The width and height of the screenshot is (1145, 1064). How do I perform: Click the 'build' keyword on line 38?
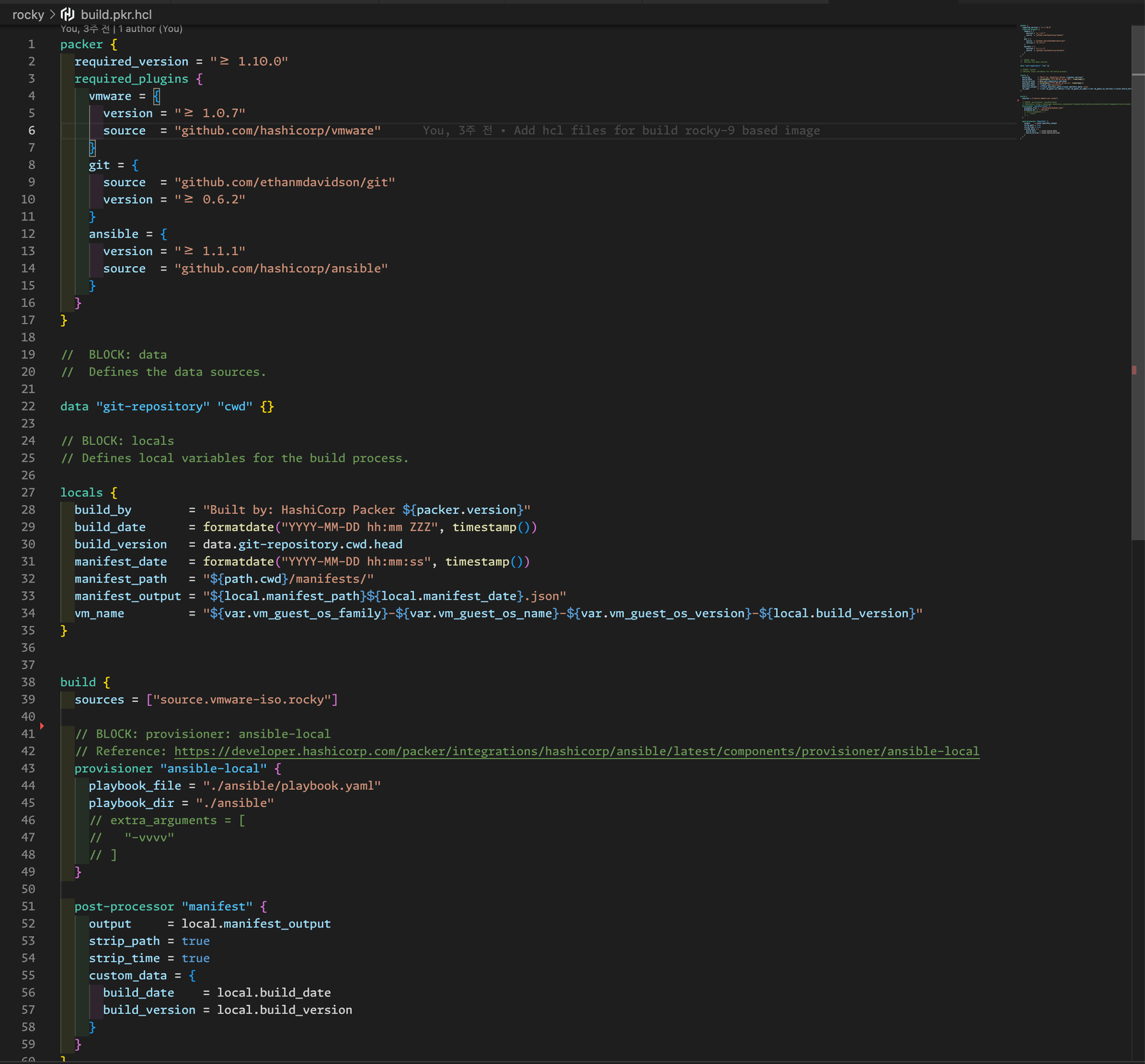point(78,682)
